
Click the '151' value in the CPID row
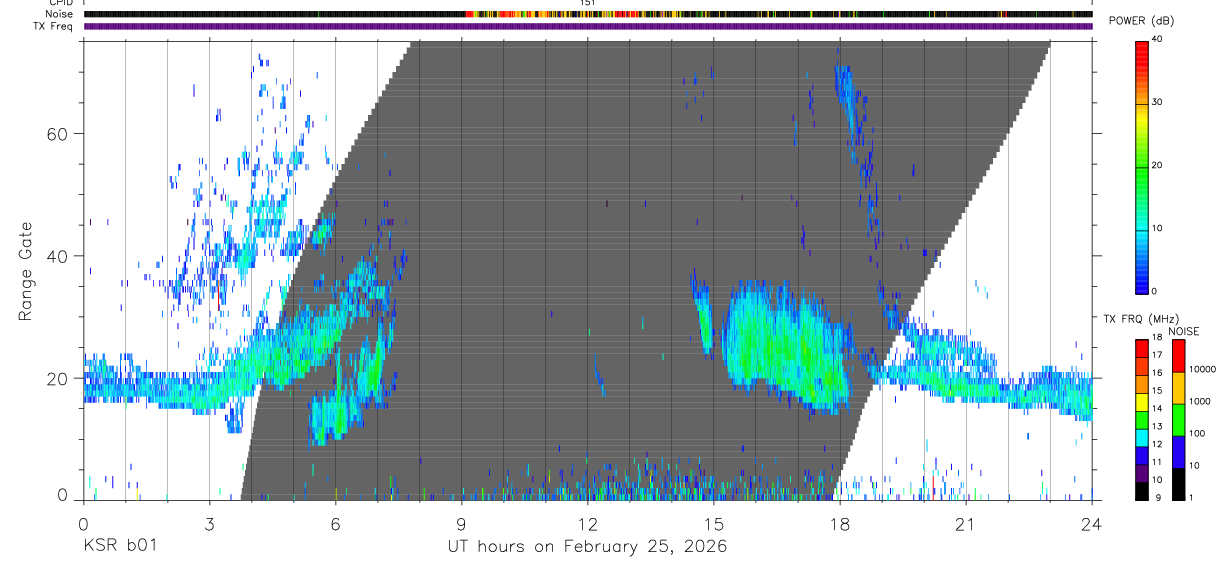[x=587, y=3]
